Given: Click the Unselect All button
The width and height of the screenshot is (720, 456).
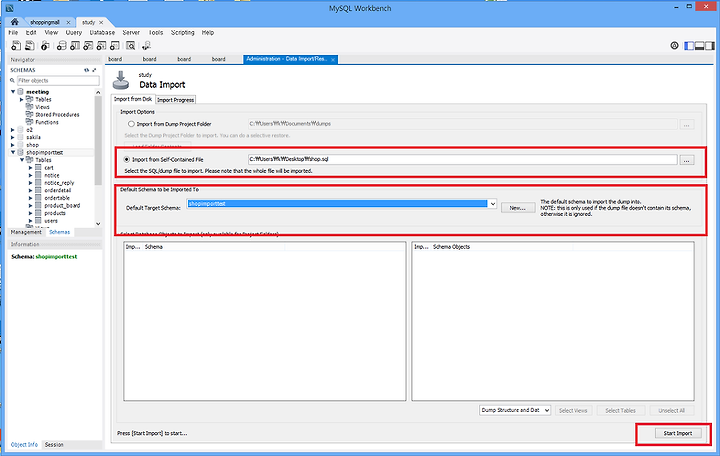Looking at the screenshot, I should [671, 411].
